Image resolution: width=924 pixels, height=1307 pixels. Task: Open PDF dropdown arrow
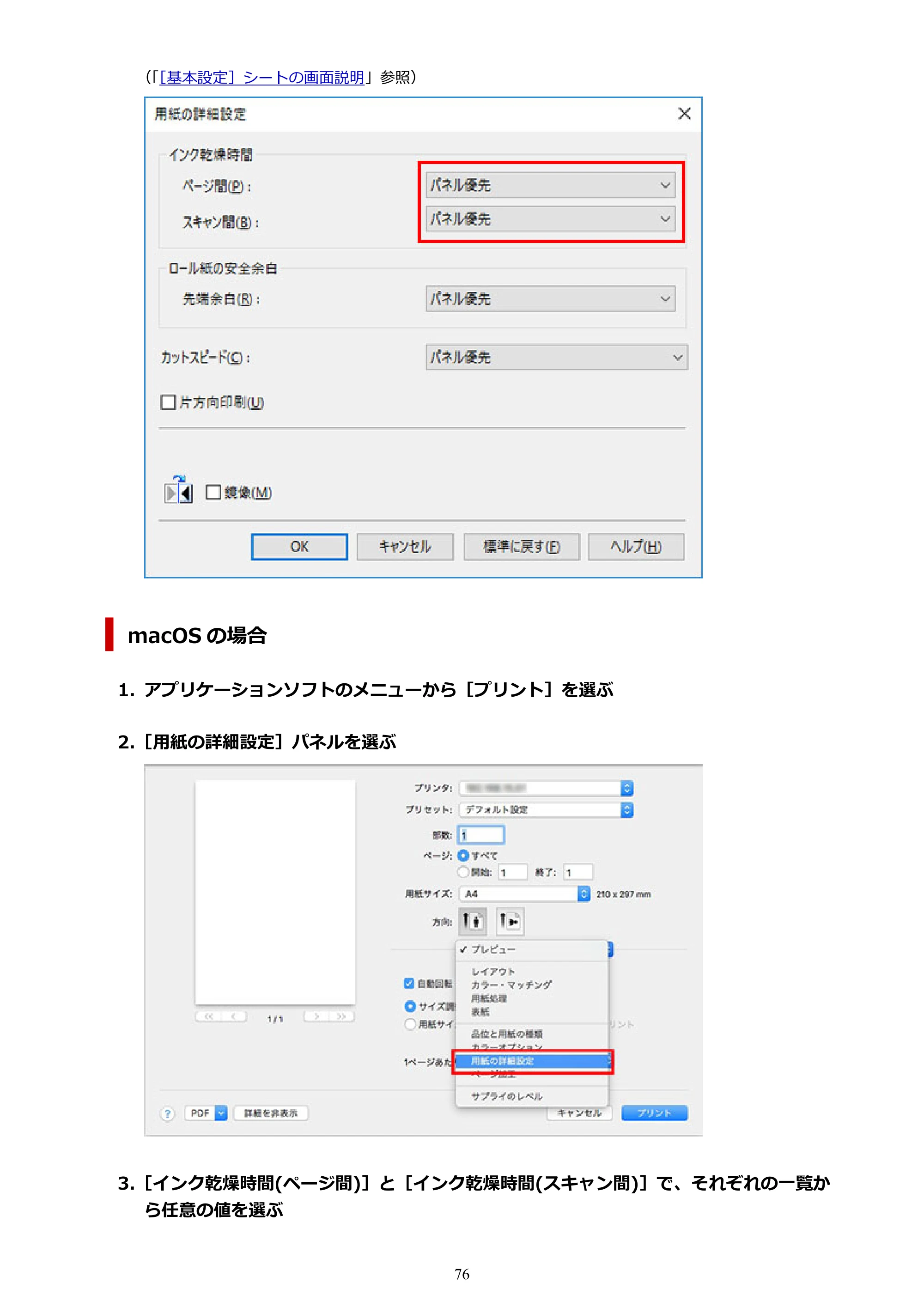point(221,1113)
